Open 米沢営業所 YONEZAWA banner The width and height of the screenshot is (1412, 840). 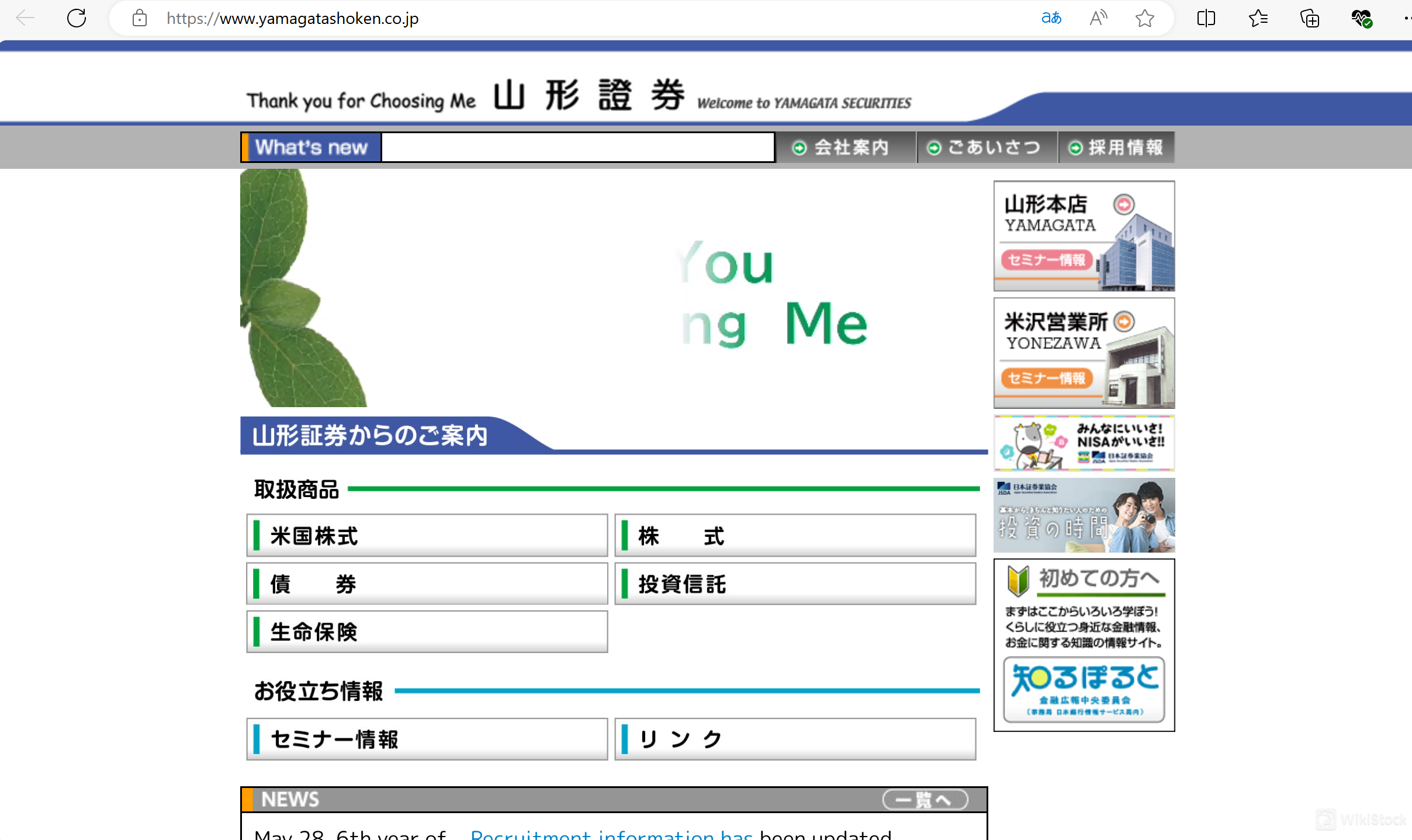click(x=1084, y=353)
